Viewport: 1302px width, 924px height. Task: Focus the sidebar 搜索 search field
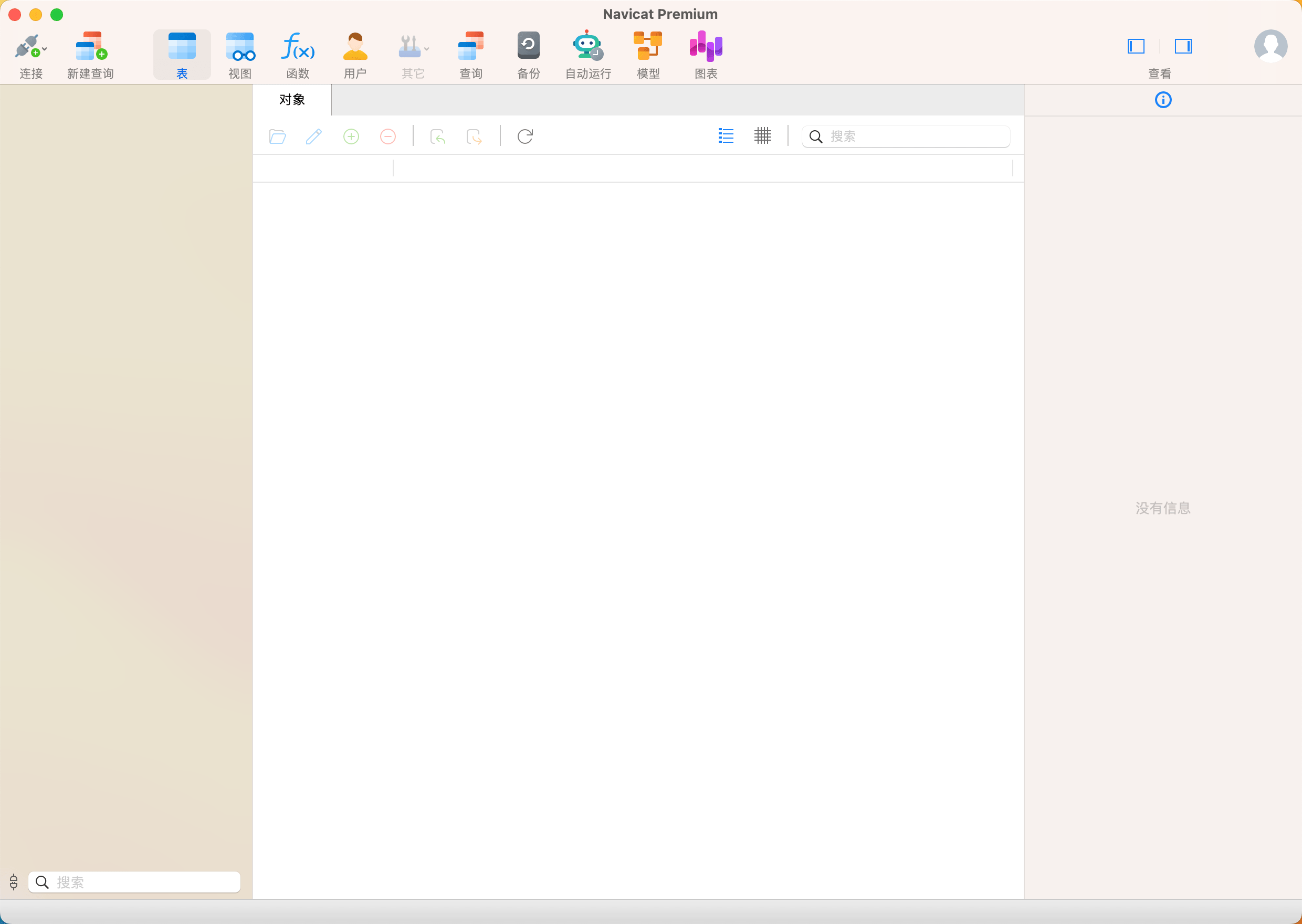[134, 882]
